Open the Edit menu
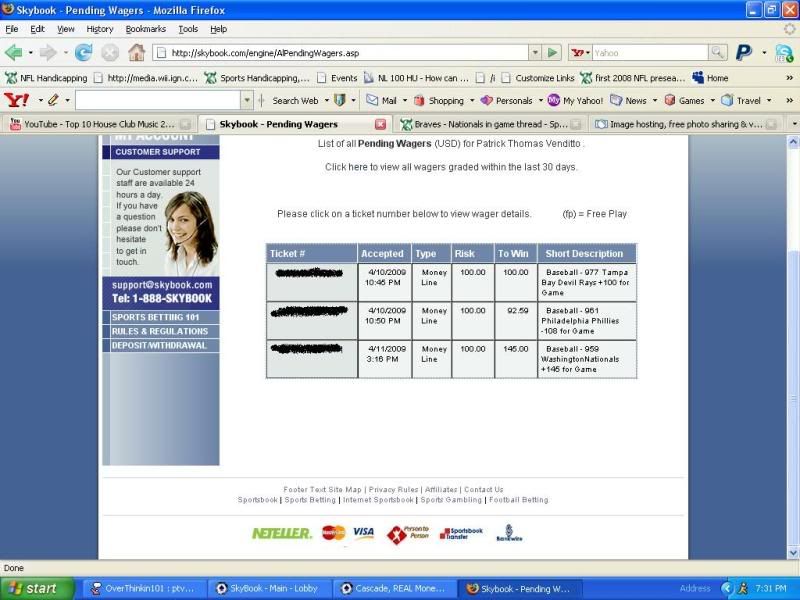Viewport: 800px width, 600px height. pos(37,29)
